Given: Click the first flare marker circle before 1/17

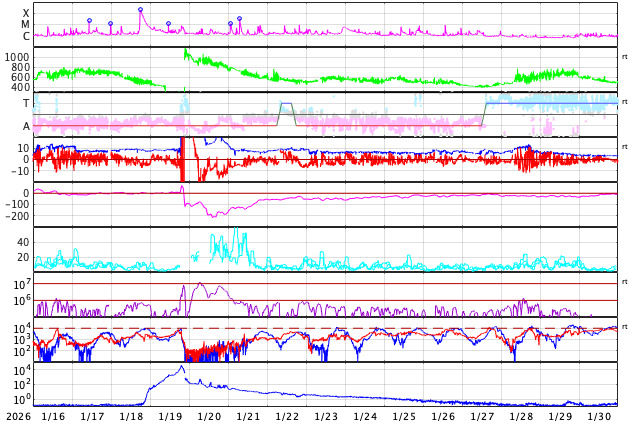Looking at the screenshot, I should coord(89,20).
